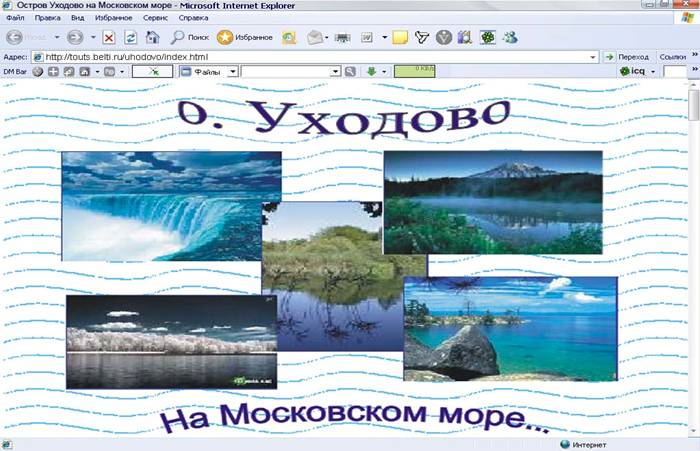Go to the Home page
The image size is (700, 451).
click(153, 37)
